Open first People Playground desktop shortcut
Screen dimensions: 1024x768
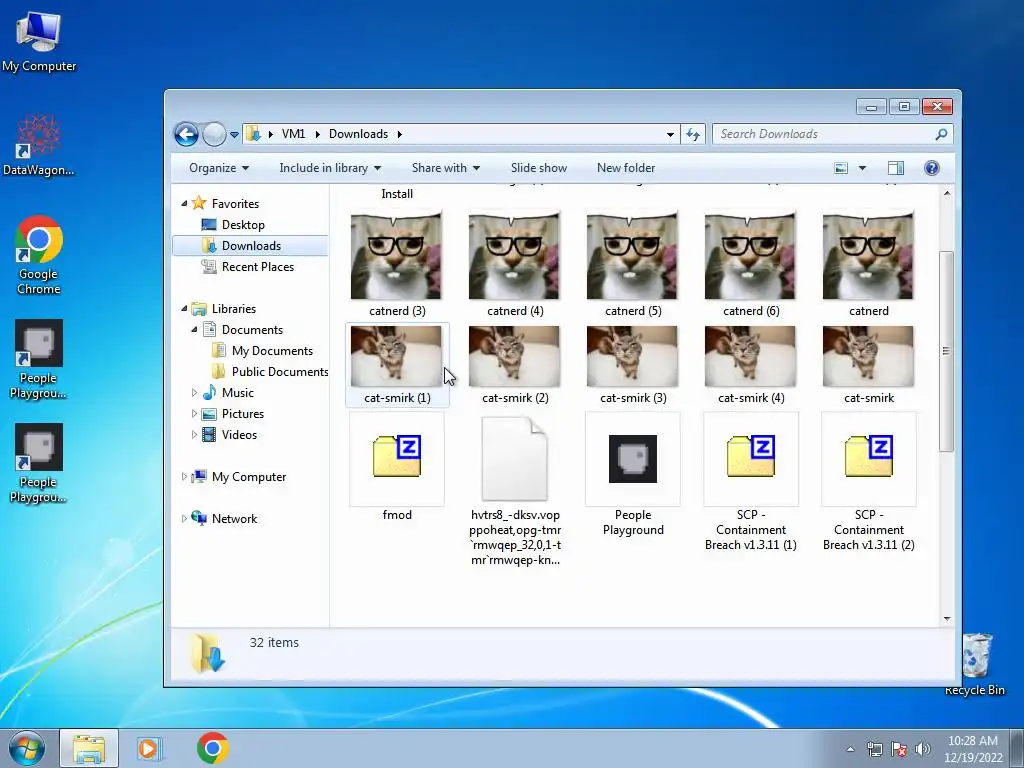pos(39,359)
